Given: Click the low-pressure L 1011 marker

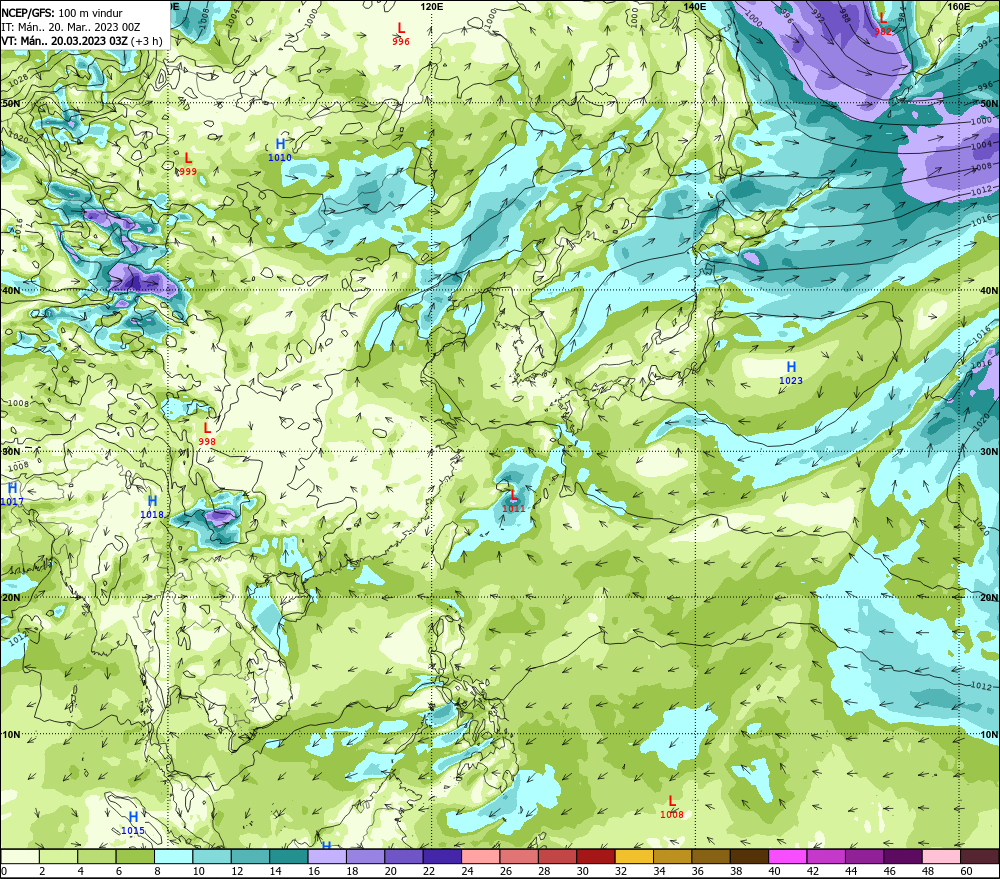Looking at the screenshot, I should pyautogui.click(x=513, y=501).
